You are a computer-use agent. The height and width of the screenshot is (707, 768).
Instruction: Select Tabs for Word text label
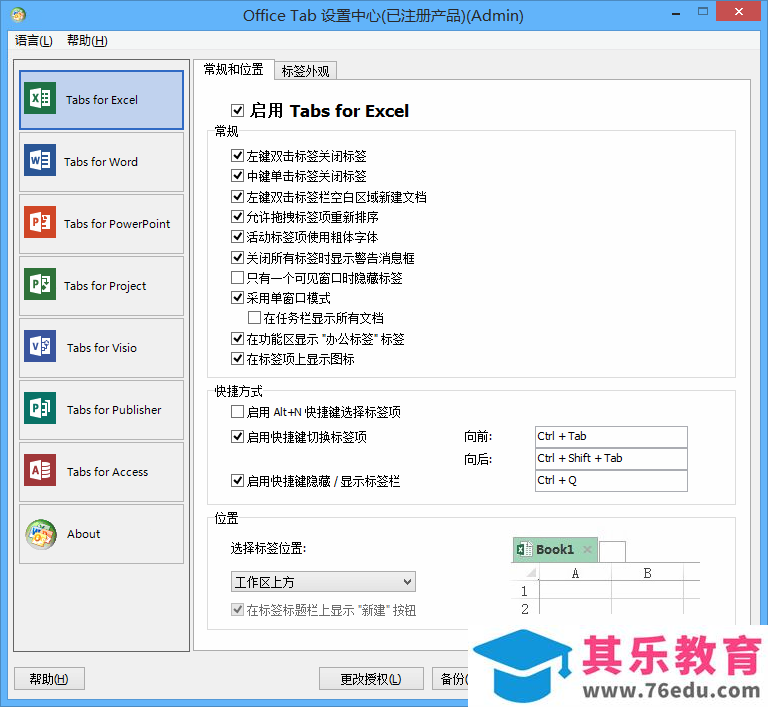(x=101, y=162)
